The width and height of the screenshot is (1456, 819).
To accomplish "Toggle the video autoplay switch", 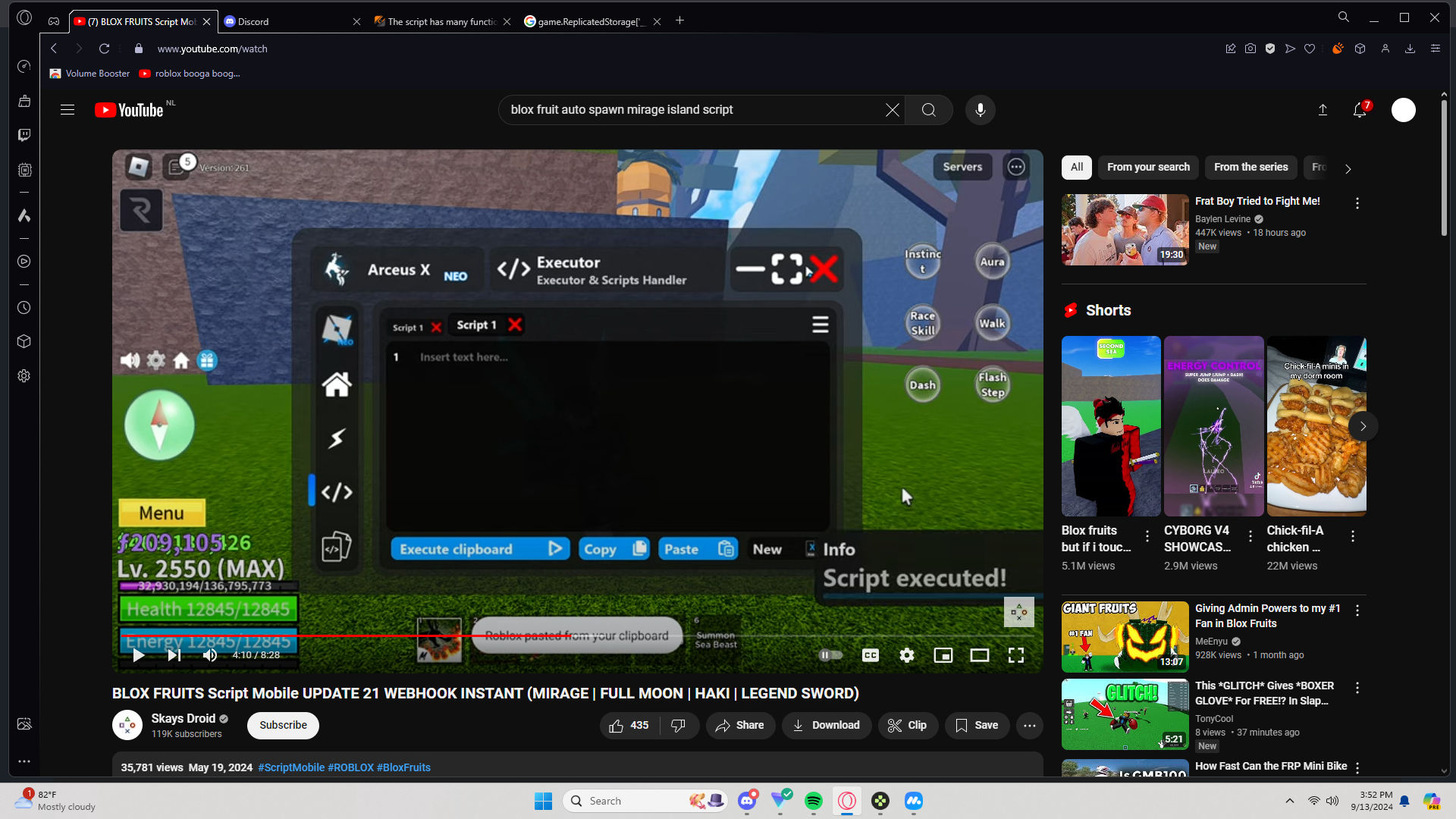I will [x=831, y=655].
